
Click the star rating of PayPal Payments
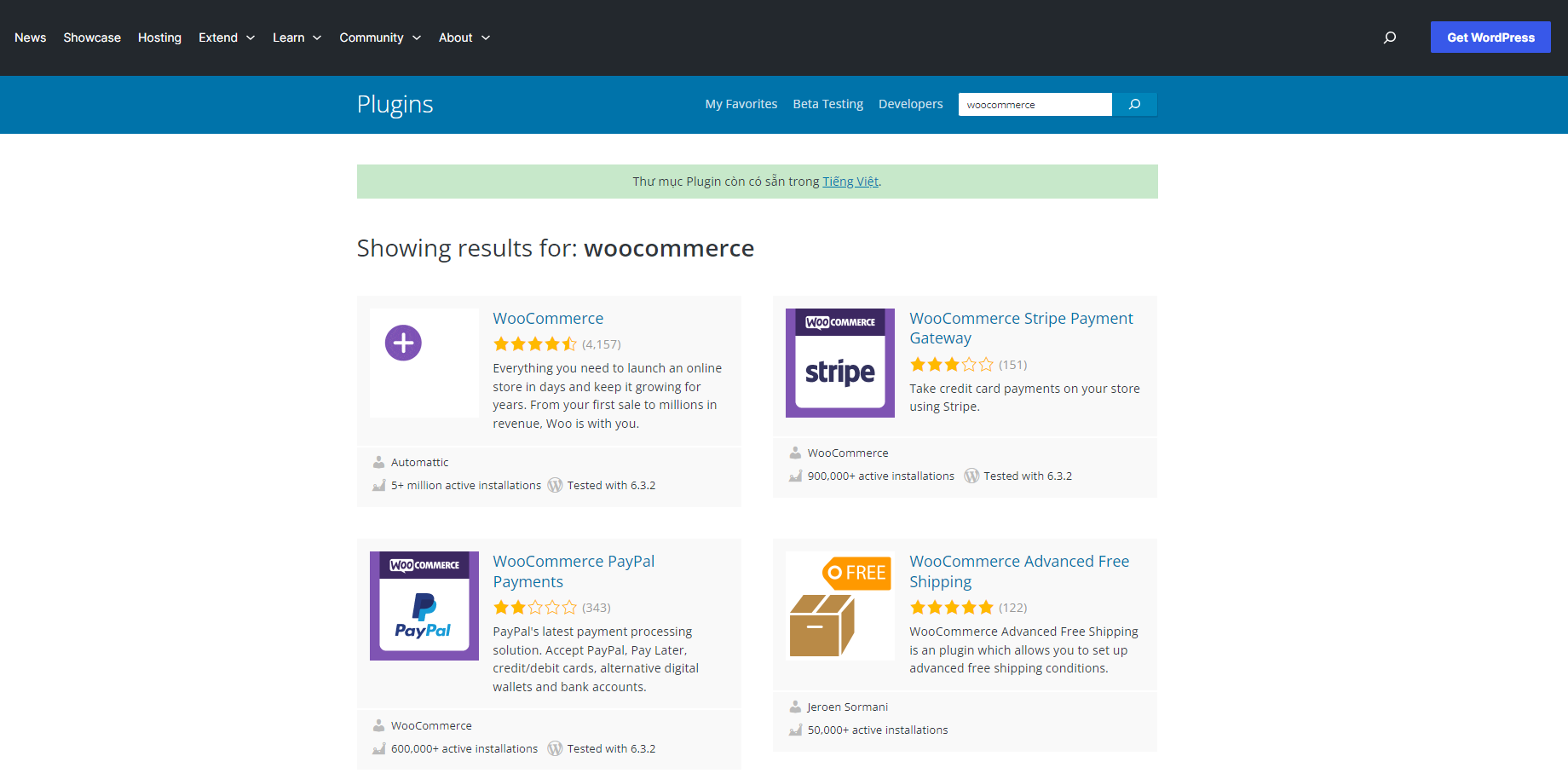point(535,608)
